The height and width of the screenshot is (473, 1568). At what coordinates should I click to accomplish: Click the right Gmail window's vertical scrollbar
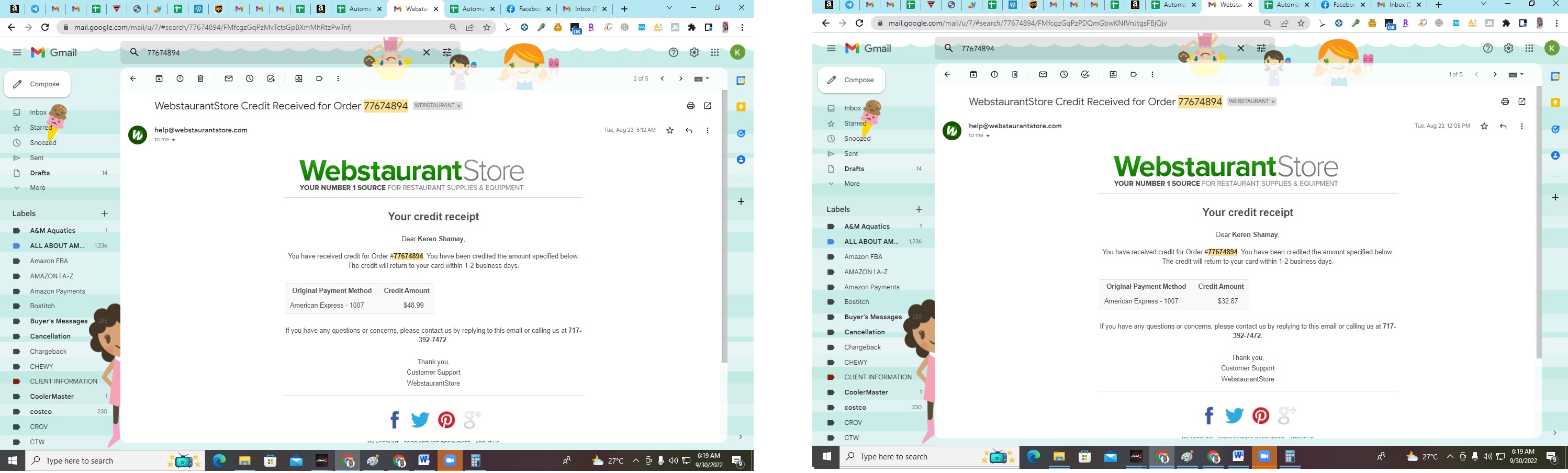[x=1539, y=222]
